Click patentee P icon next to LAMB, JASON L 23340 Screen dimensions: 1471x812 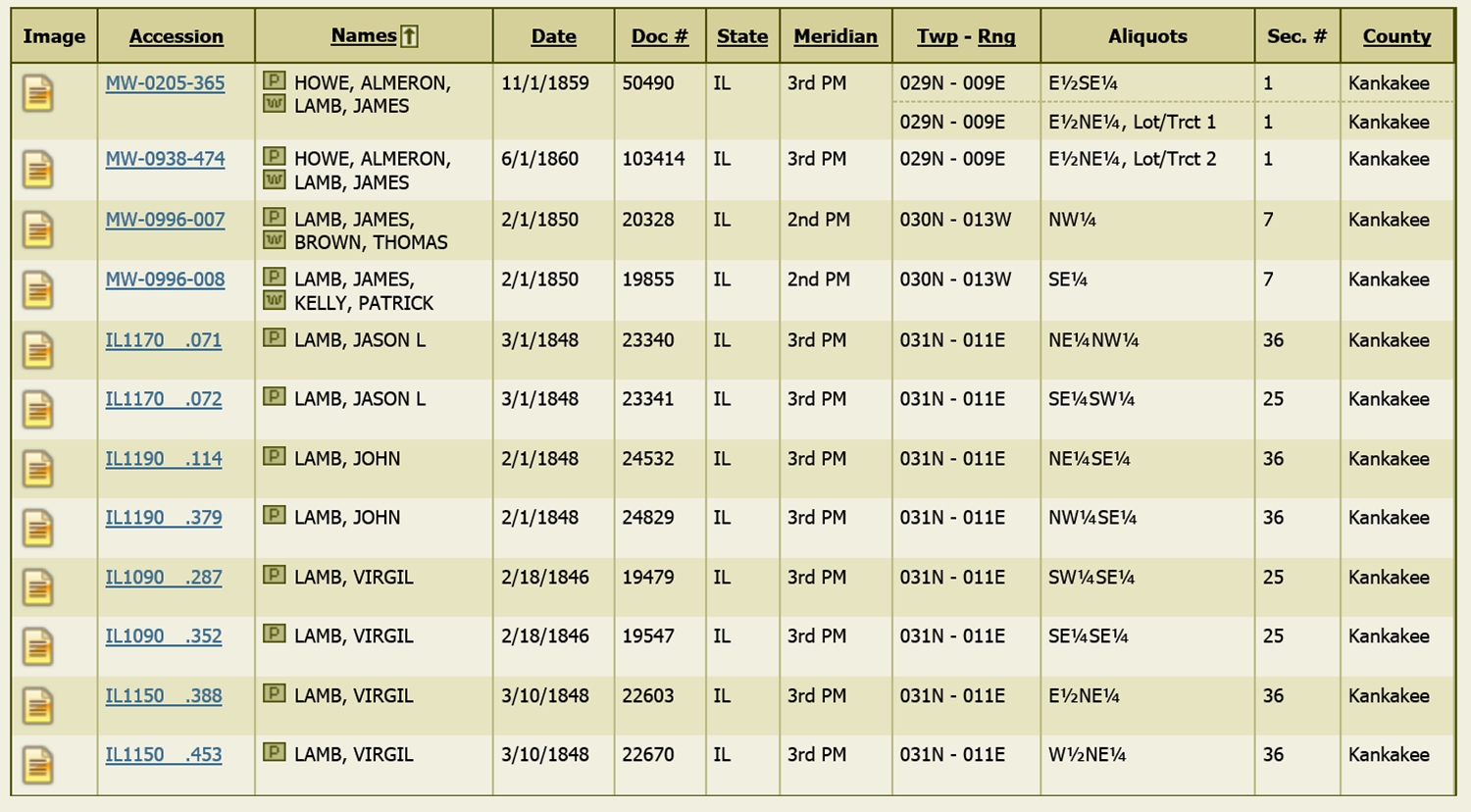275,338
